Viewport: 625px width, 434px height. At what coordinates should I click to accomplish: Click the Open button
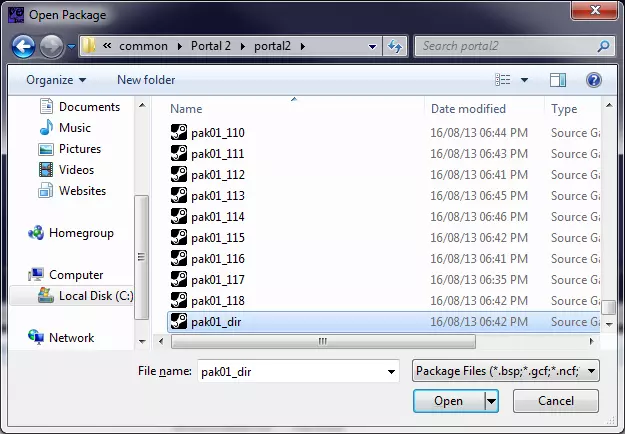pyautogui.click(x=449, y=401)
